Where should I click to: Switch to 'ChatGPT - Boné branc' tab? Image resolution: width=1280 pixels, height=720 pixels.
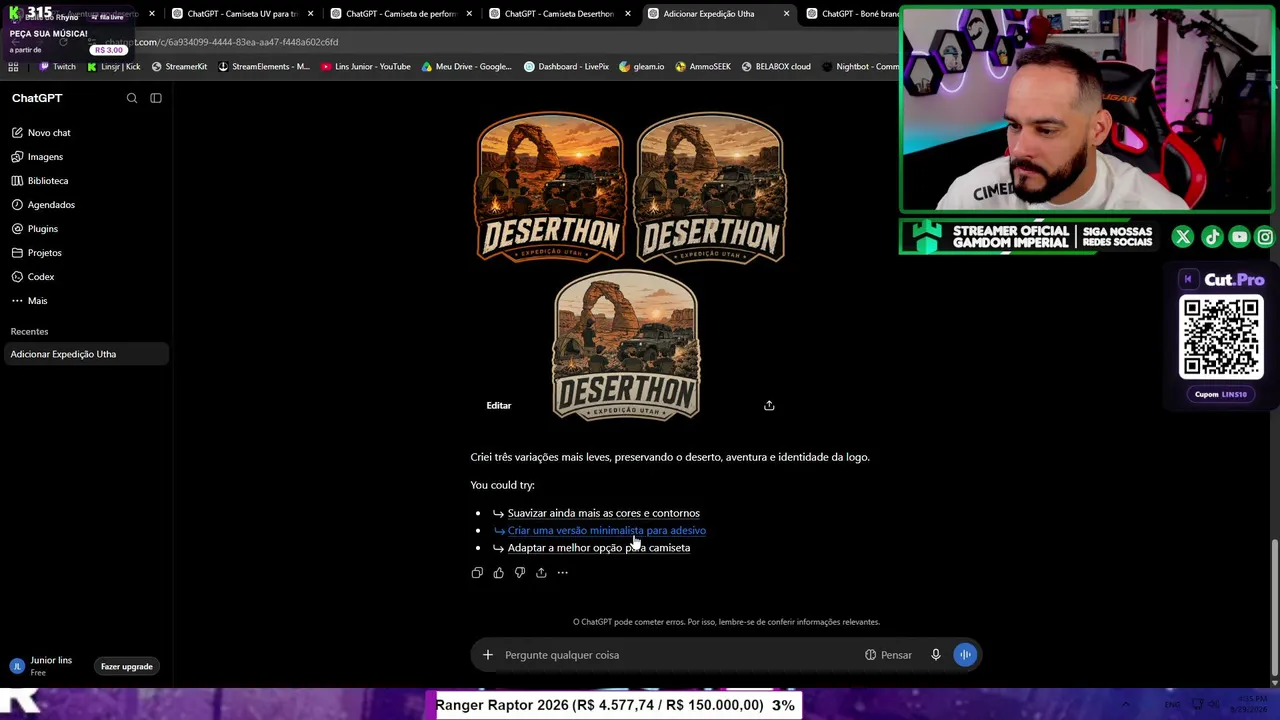tap(852, 14)
